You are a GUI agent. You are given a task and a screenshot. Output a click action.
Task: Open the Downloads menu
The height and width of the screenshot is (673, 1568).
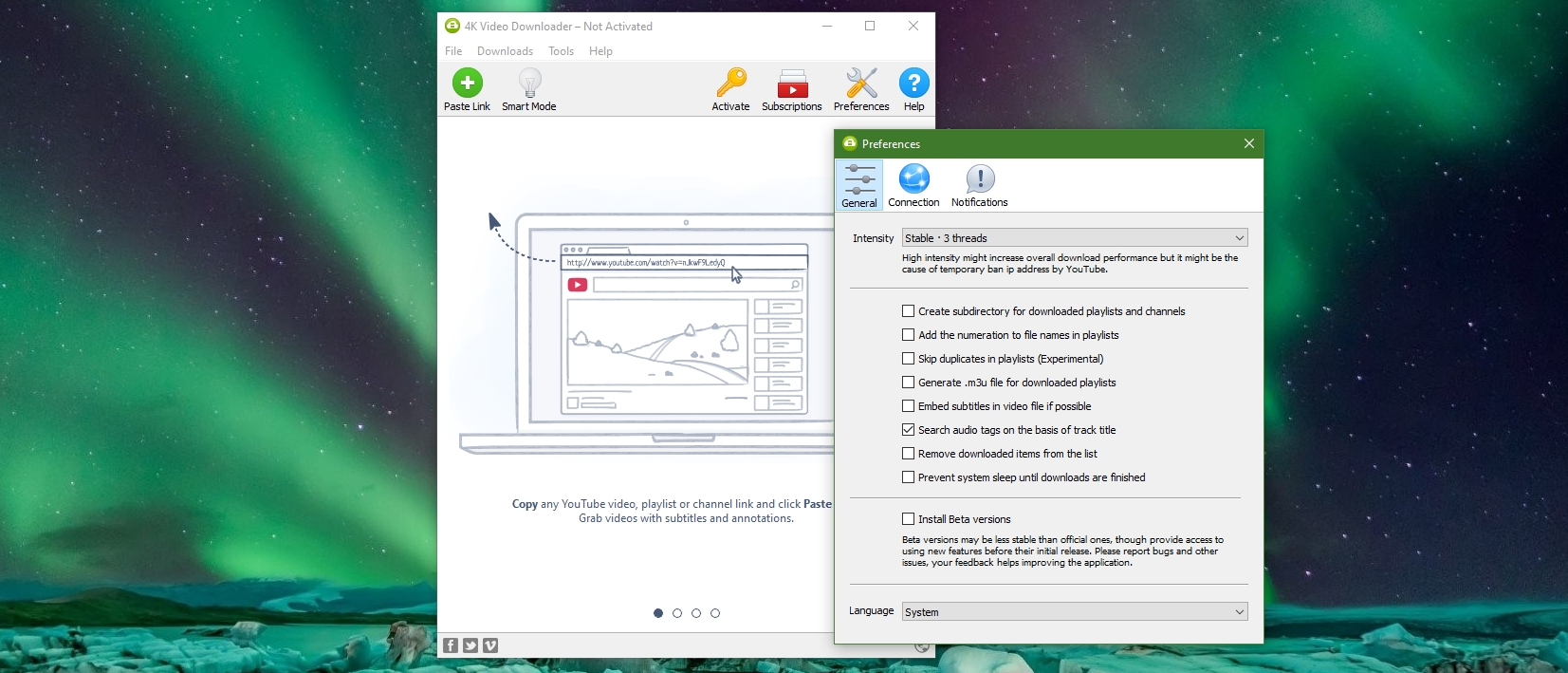(x=505, y=51)
